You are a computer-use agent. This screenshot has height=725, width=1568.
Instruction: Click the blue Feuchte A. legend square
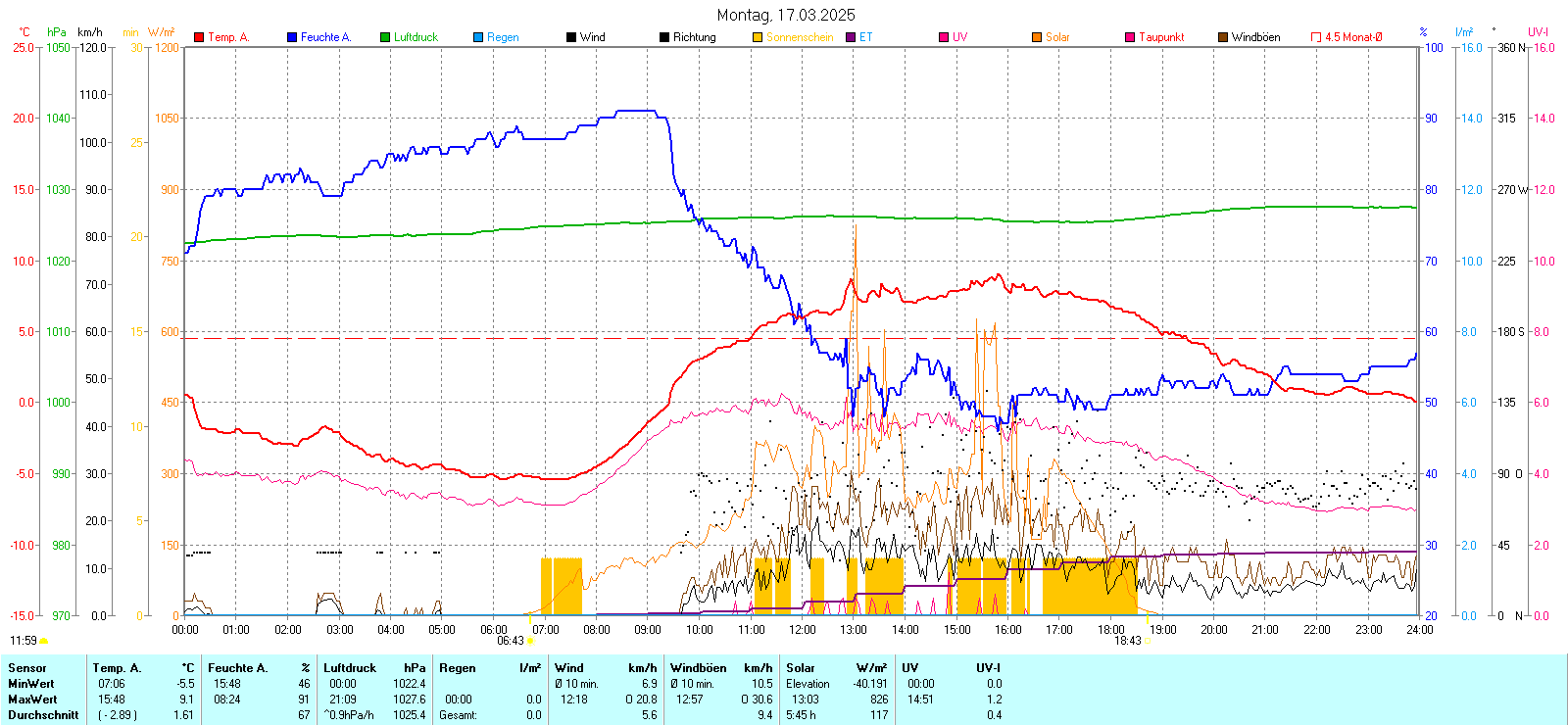coord(292,37)
